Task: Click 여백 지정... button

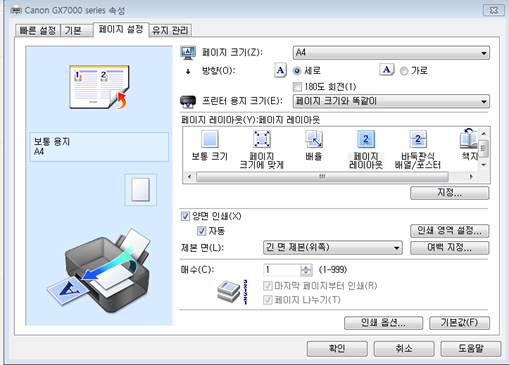Action: point(450,248)
